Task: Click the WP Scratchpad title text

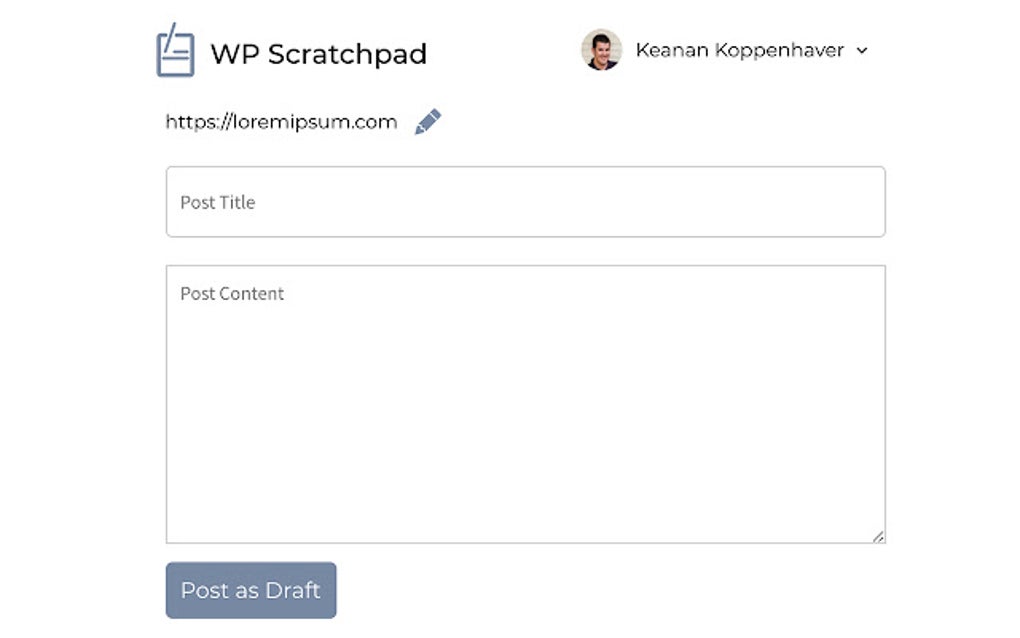Action: pos(318,53)
